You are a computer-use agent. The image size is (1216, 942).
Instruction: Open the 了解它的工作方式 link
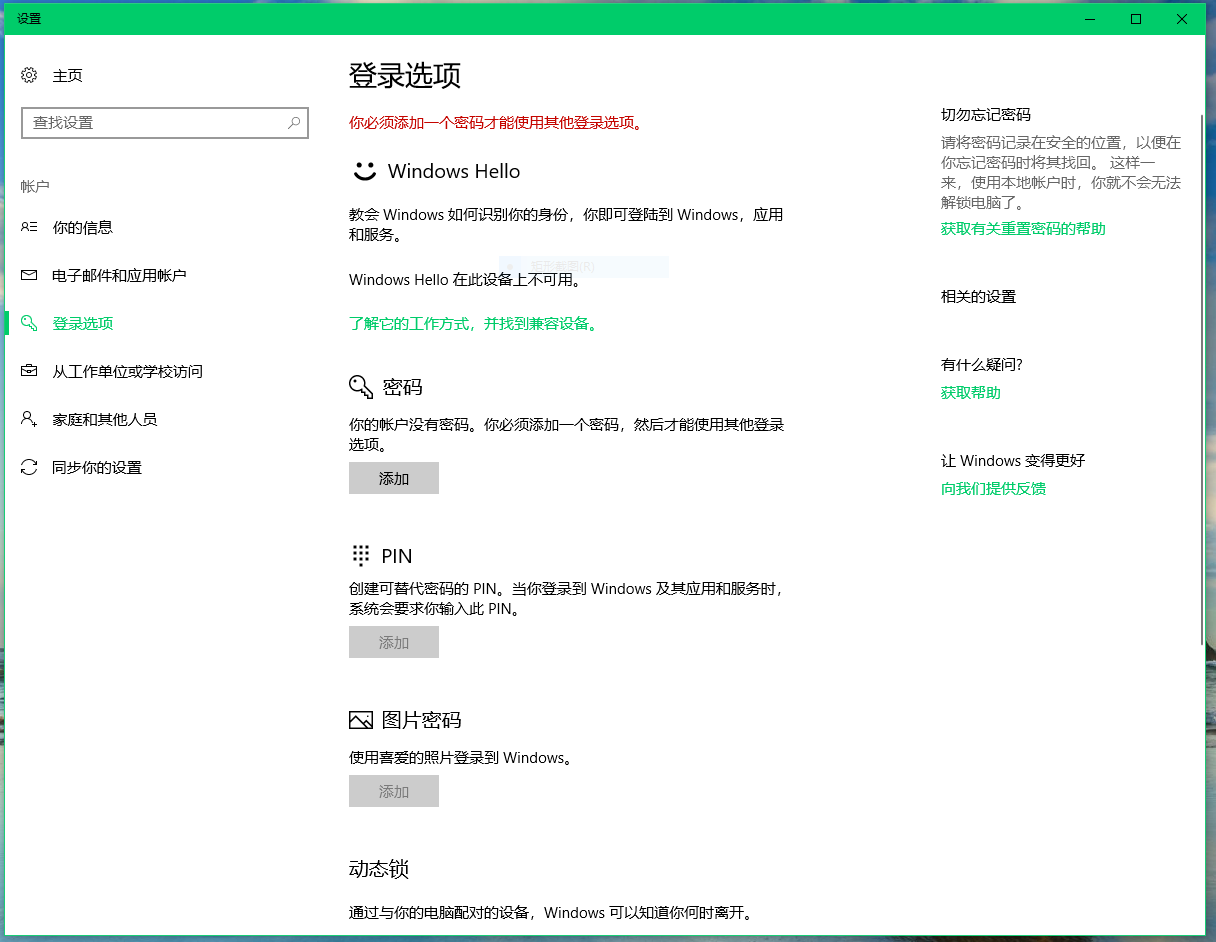(420, 323)
